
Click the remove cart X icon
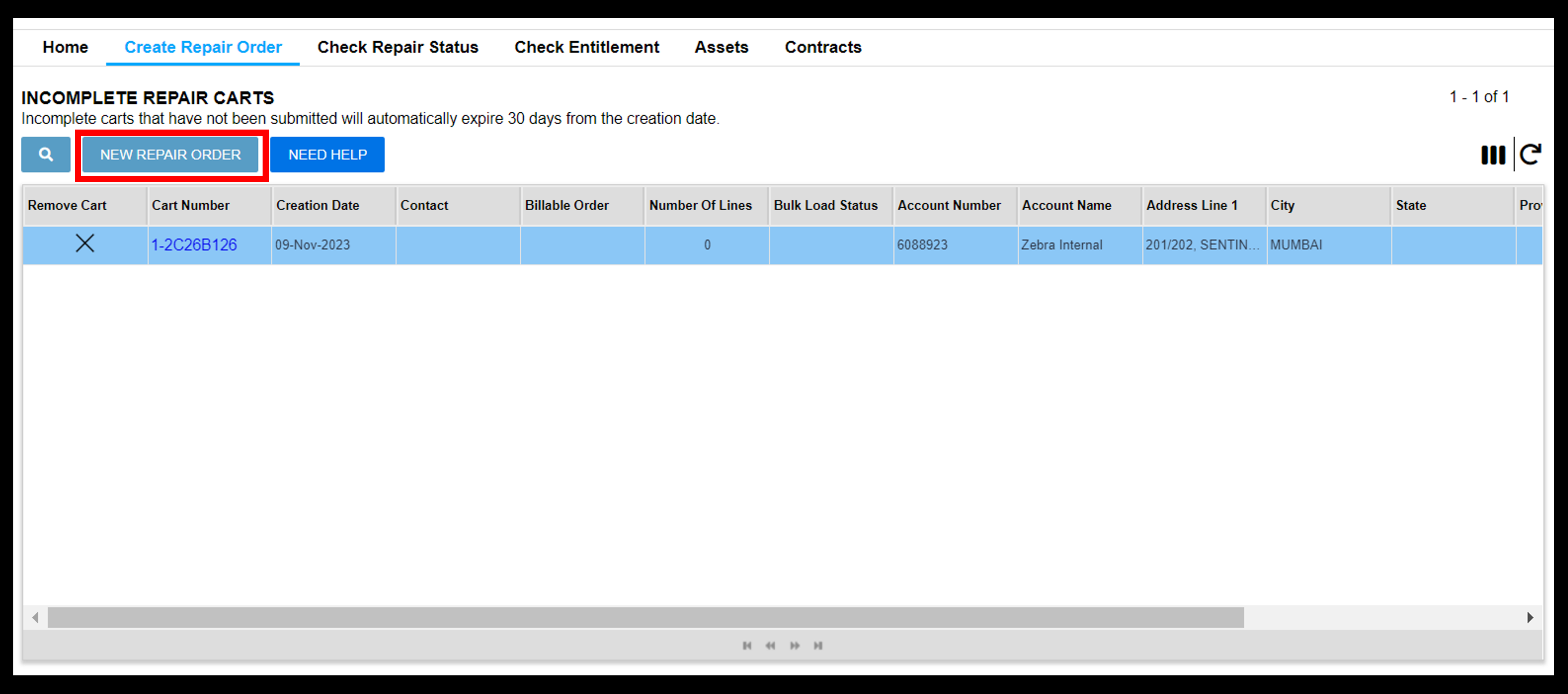coord(84,244)
